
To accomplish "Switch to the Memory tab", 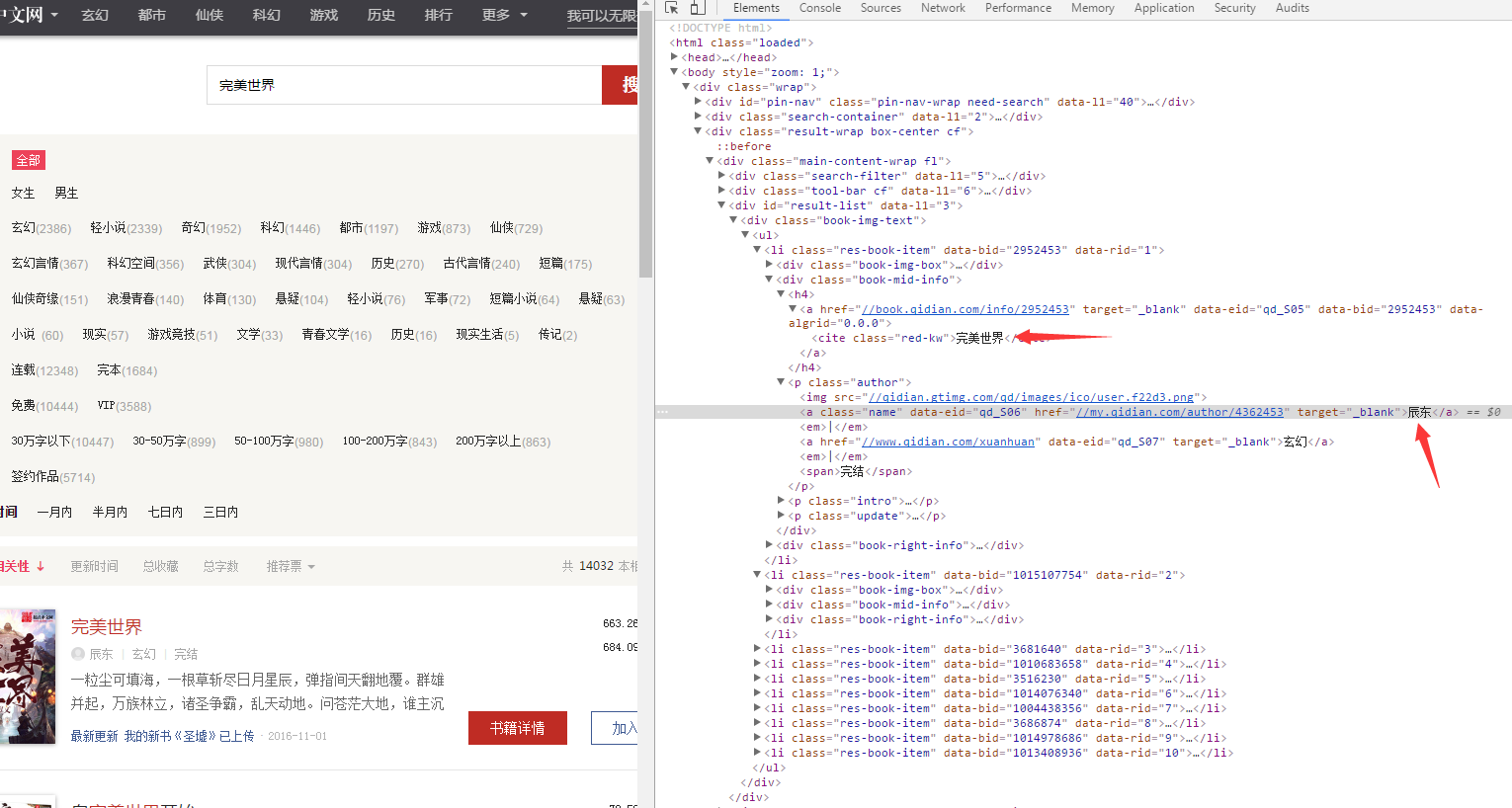I will click(x=1092, y=8).
